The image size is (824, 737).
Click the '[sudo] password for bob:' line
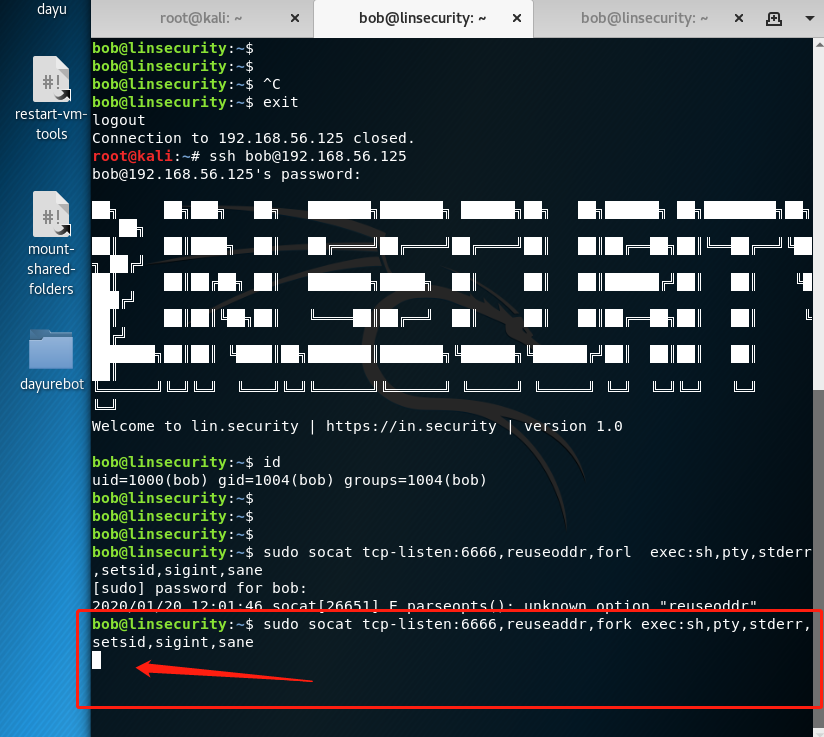tap(199, 588)
